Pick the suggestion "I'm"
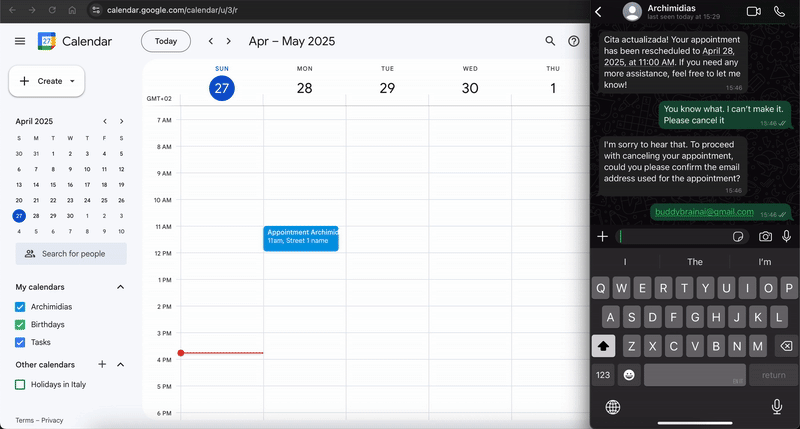This screenshot has height=429, width=800. tap(764, 262)
